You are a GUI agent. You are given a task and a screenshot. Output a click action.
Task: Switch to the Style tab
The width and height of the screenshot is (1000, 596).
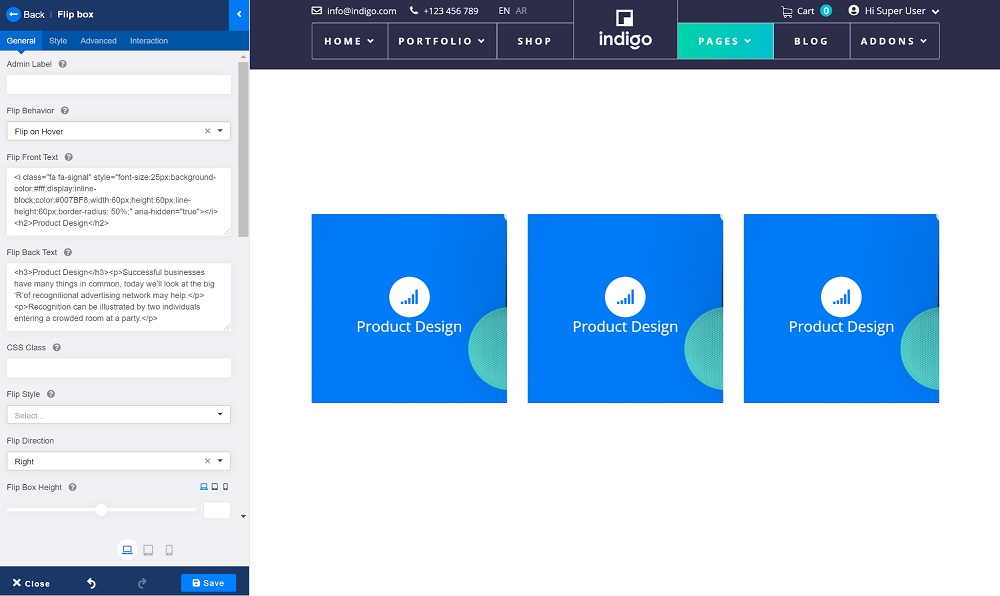point(58,41)
